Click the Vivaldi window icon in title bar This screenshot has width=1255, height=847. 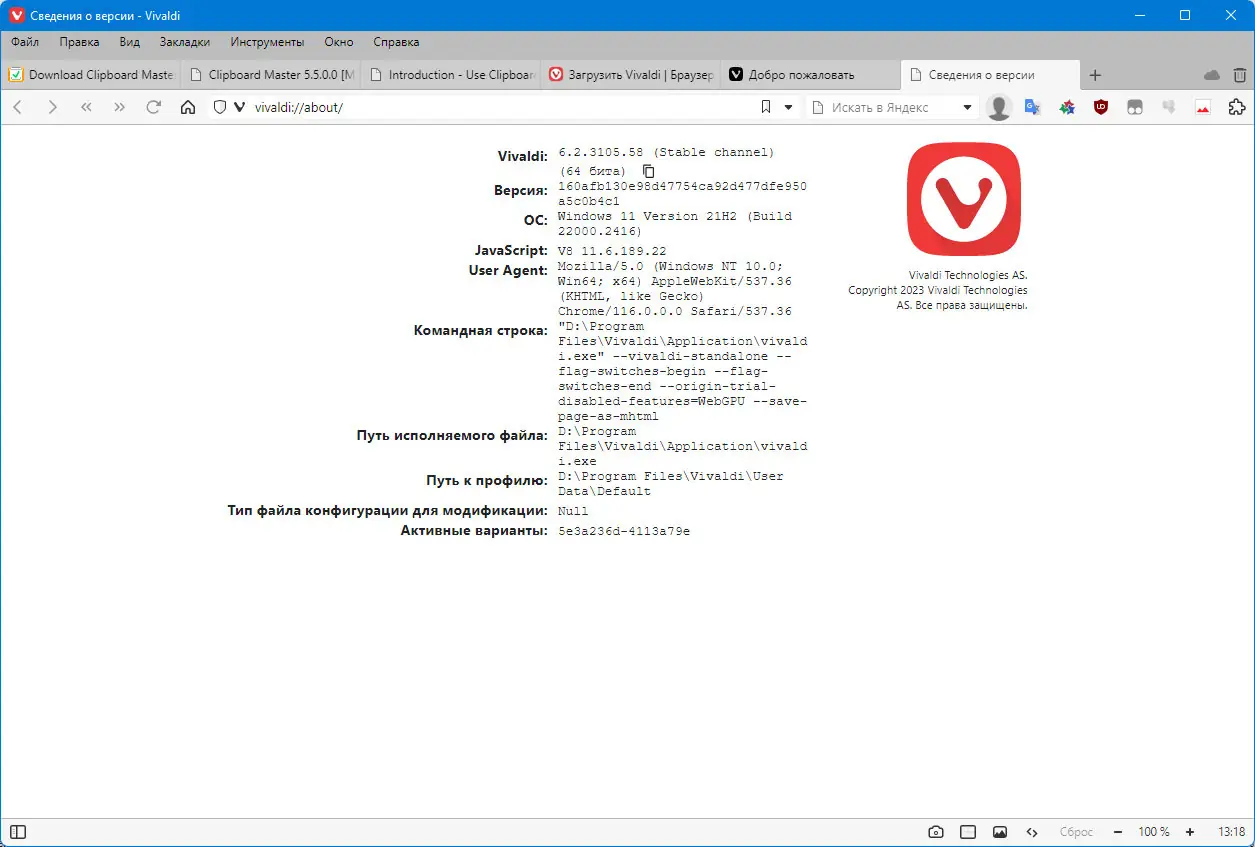coord(17,16)
